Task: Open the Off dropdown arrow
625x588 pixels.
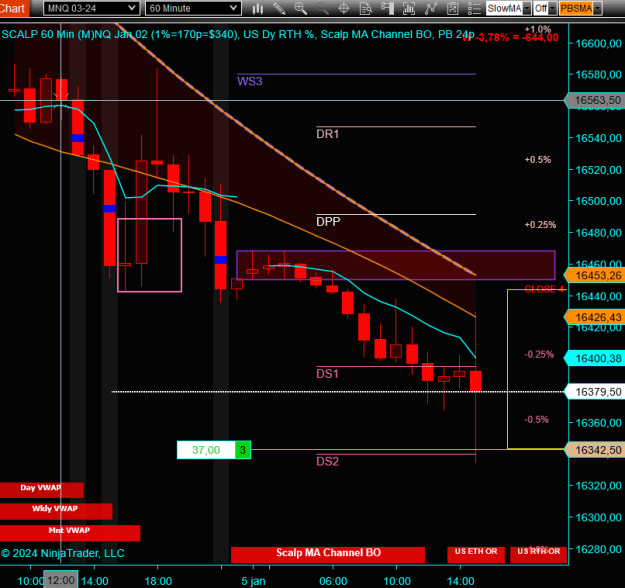Action: tap(552, 8)
